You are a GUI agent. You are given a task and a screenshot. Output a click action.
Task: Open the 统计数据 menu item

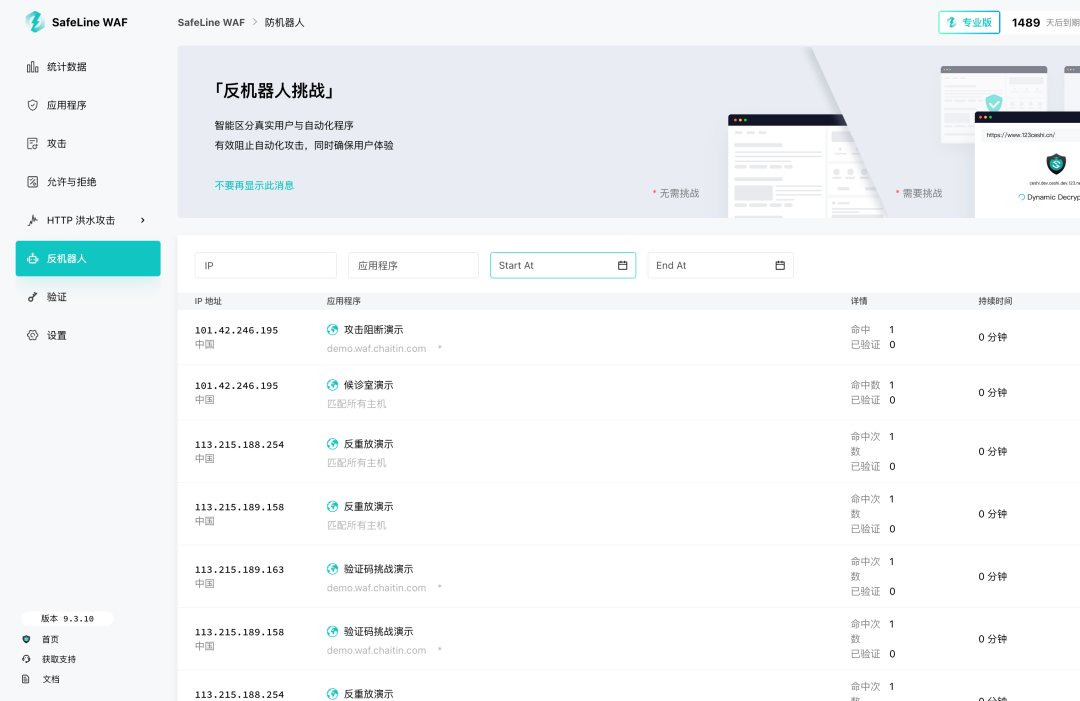(x=88, y=67)
